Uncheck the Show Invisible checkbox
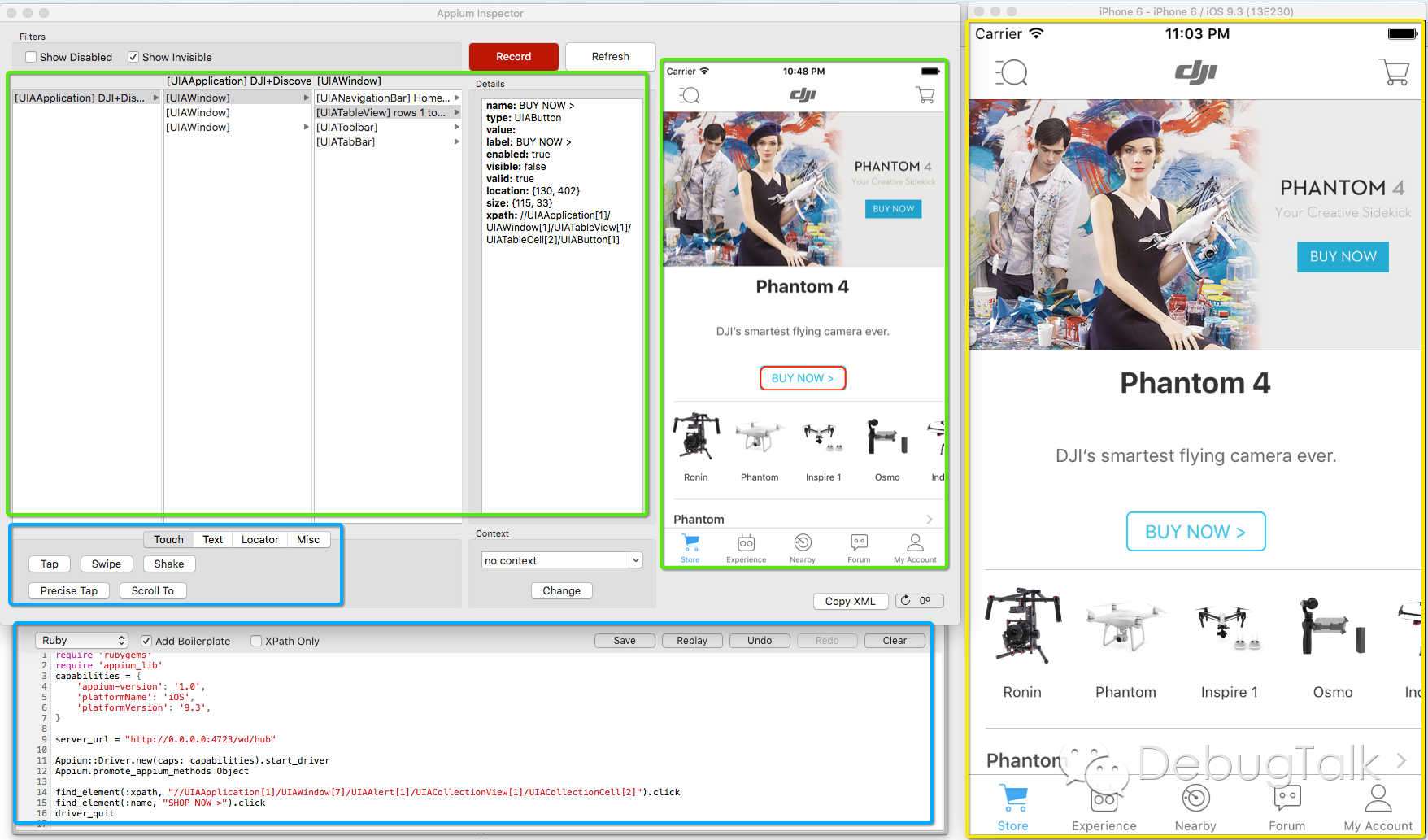Viewport: 1428px width, 840px height. (133, 57)
